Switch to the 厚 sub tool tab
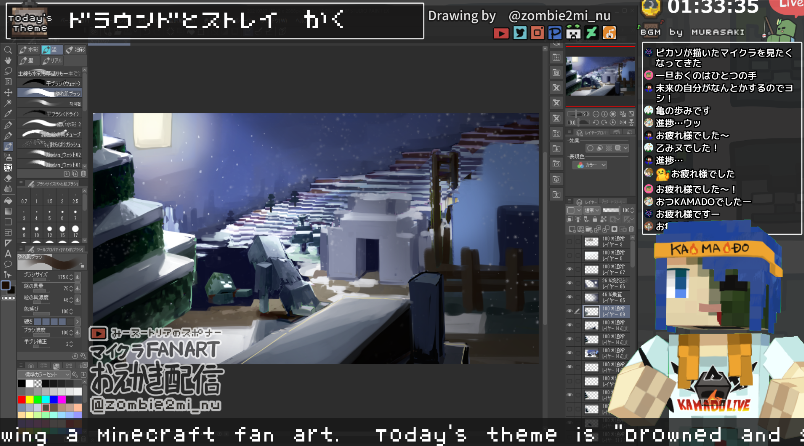 (27, 60)
